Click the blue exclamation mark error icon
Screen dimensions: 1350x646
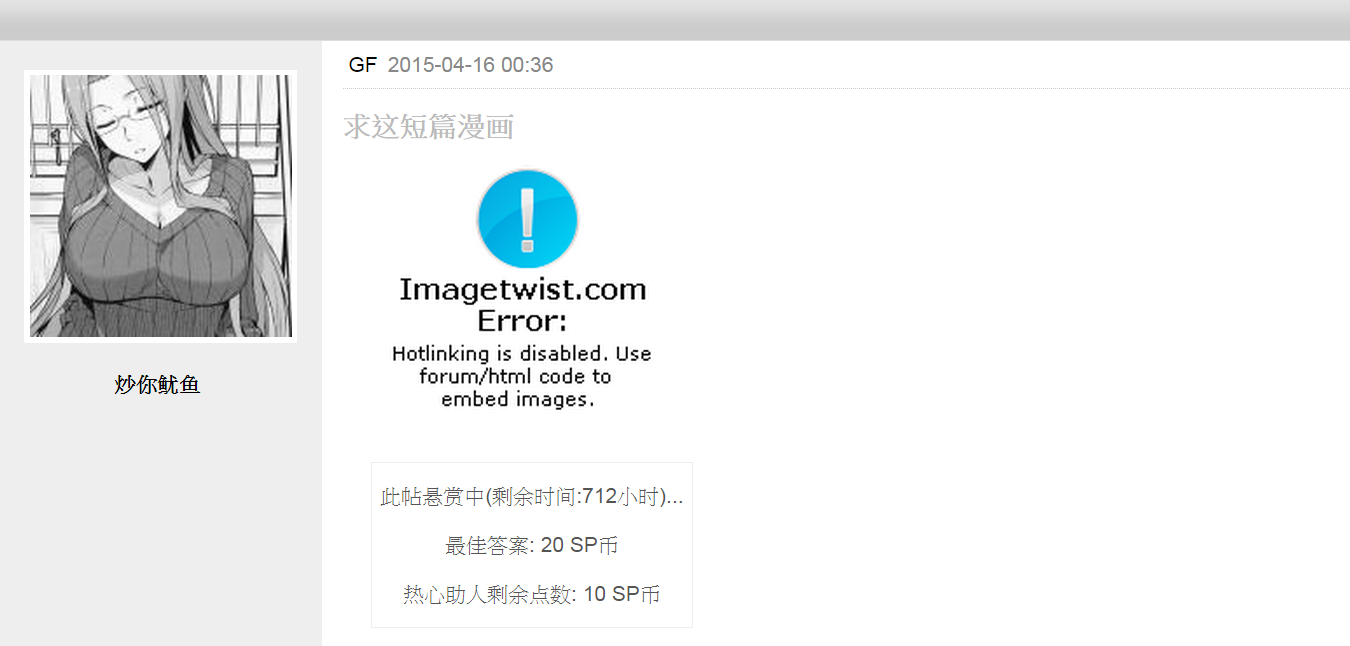[528, 219]
